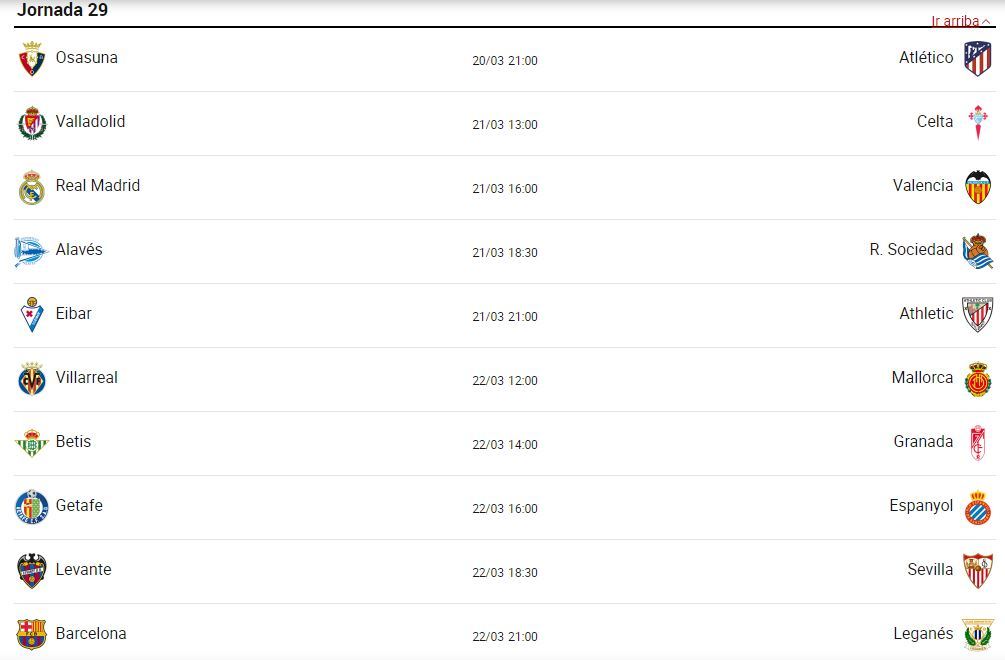Click the Villarreal yellow crest
The height and width of the screenshot is (660, 1005).
point(32,379)
